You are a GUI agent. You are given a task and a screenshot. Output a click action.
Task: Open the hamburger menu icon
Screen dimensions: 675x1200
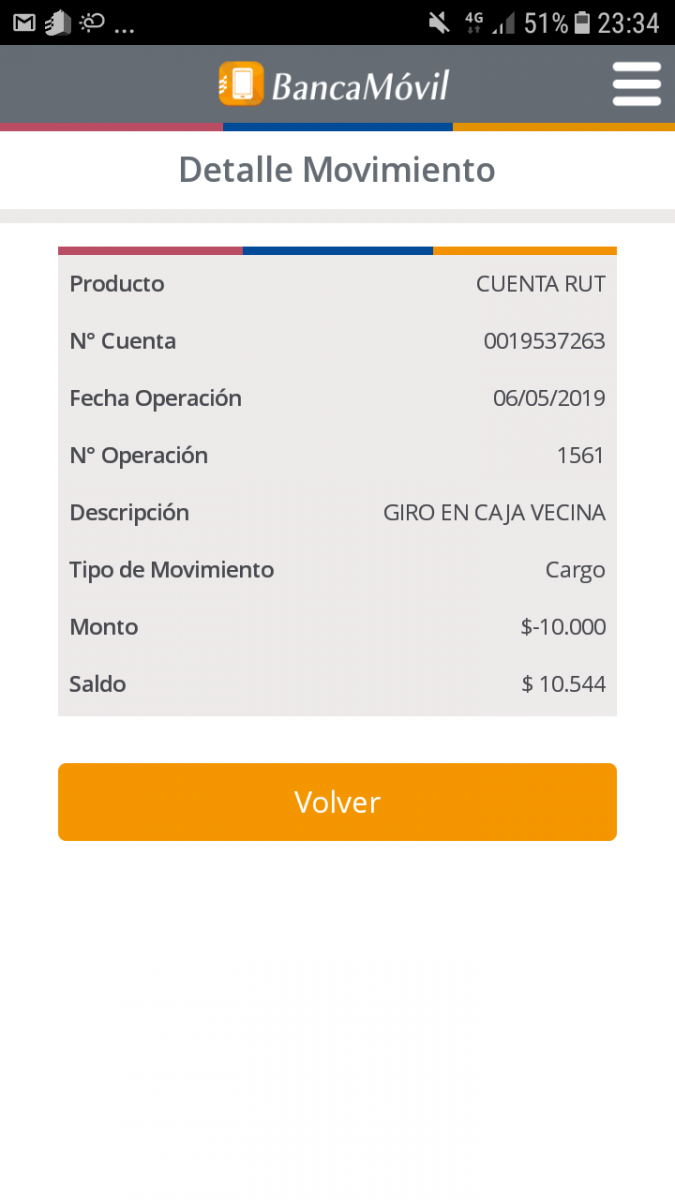pyautogui.click(x=637, y=84)
